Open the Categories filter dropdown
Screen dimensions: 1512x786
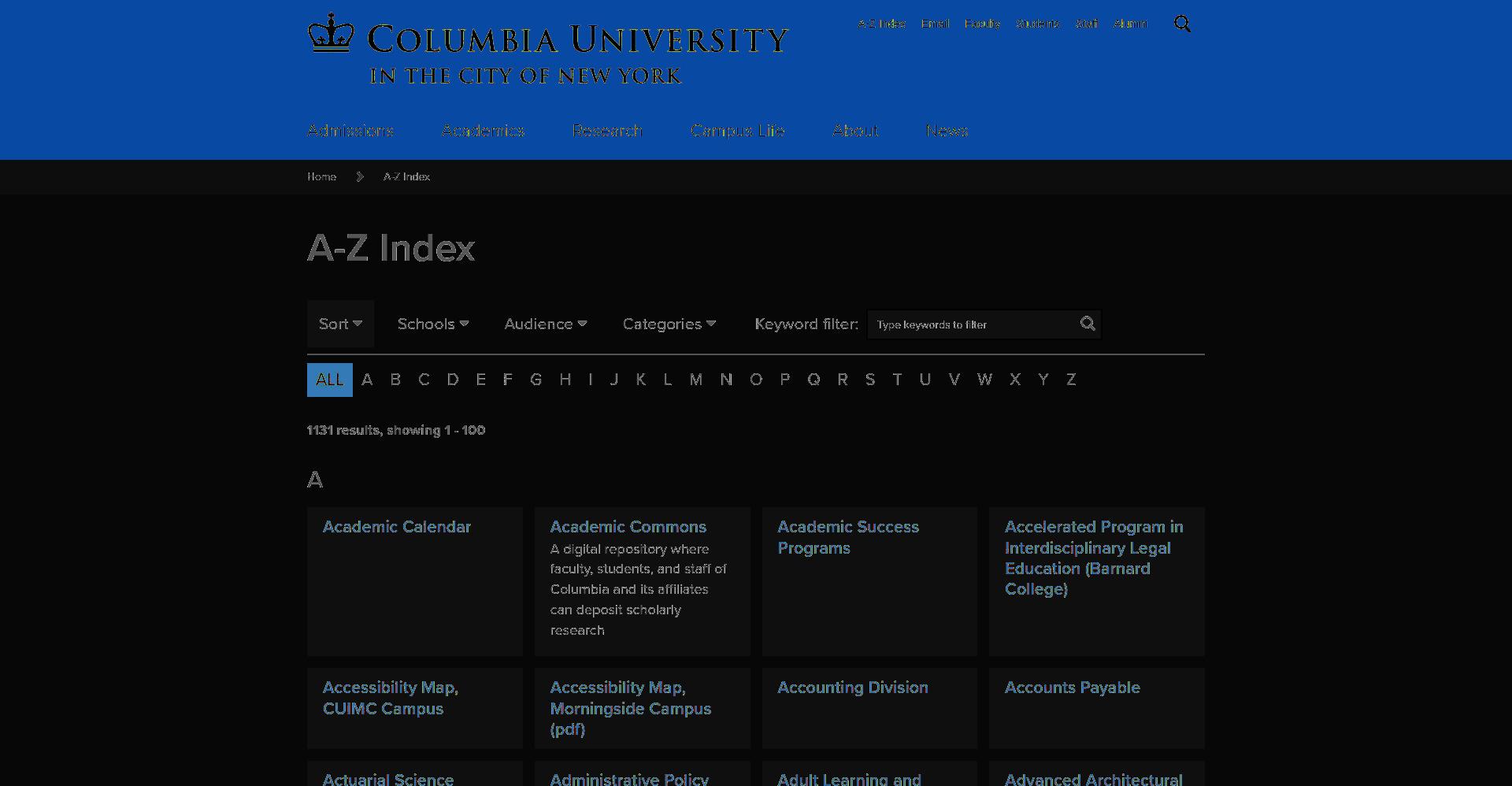[x=669, y=324]
